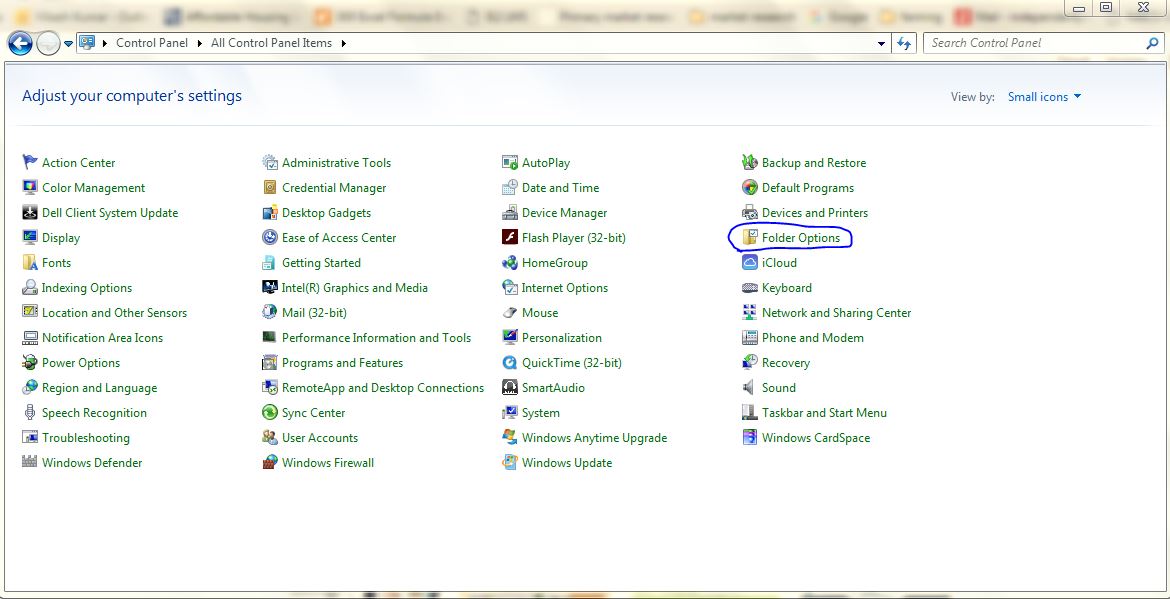Click the Keyboard icon

[x=750, y=287]
